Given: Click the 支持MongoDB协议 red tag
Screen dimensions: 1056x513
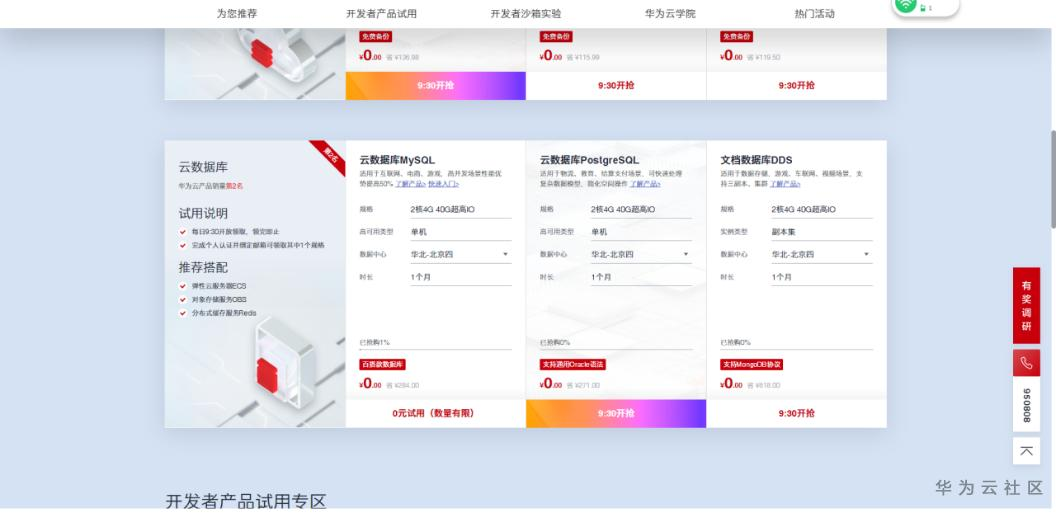Looking at the screenshot, I should pyautogui.click(x=752, y=365).
